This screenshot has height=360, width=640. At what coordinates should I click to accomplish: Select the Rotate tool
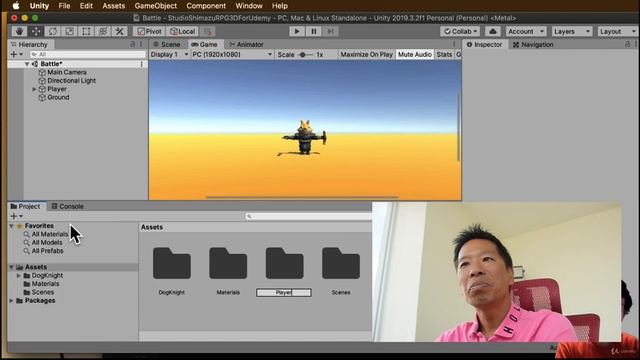point(53,31)
